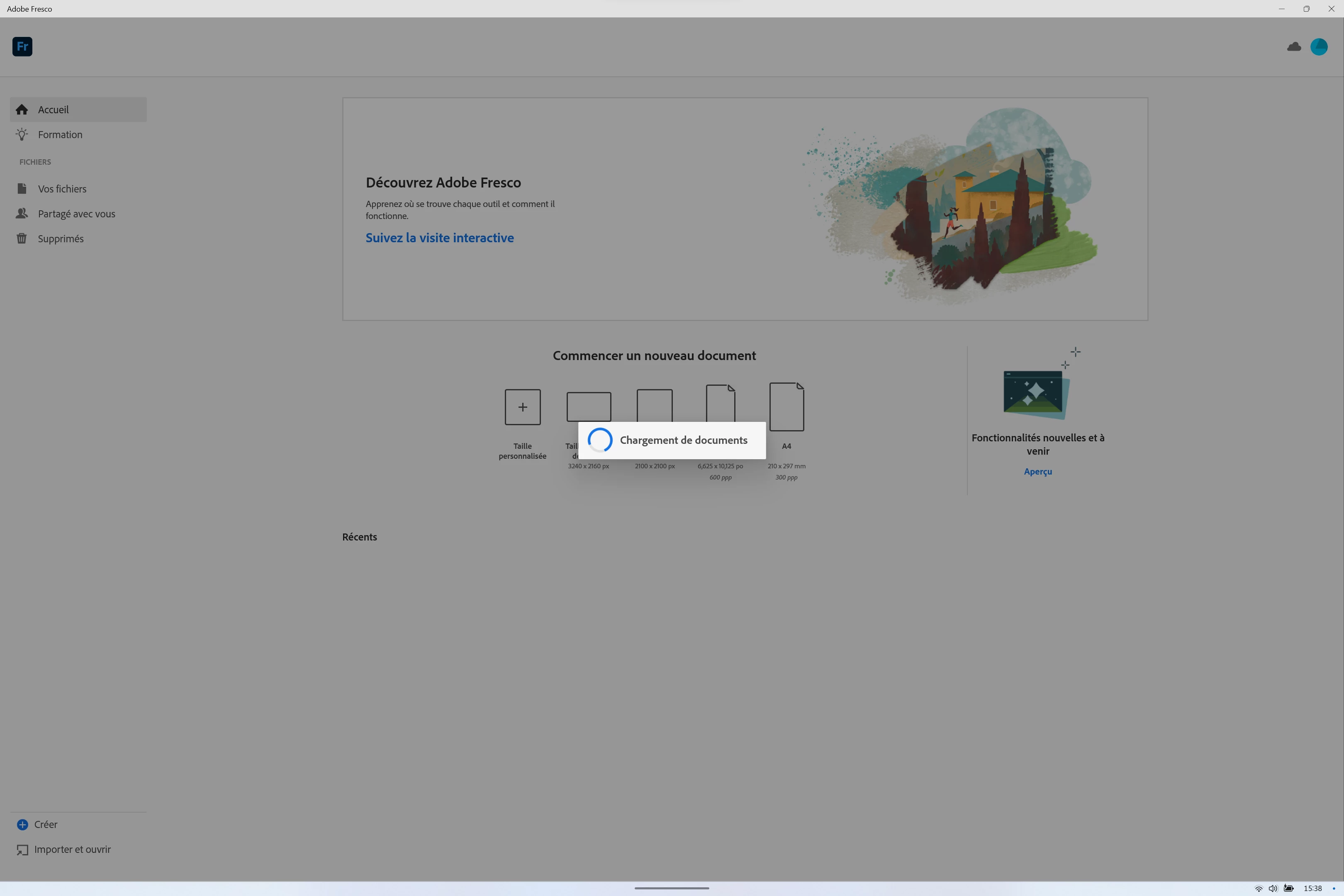The height and width of the screenshot is (896, 1344).
Task: Open the Supprimés trash section
Action: click(x=61, y=239)
